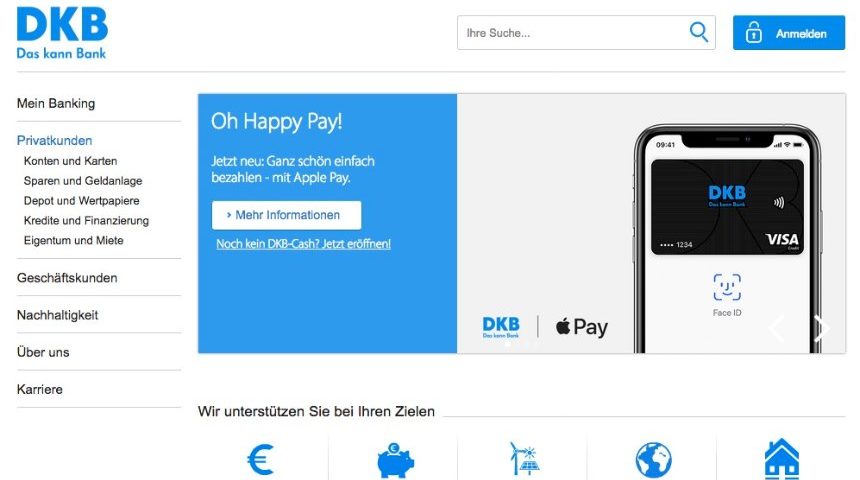Open the Mein Banking menu item

(x=56, y=103)
